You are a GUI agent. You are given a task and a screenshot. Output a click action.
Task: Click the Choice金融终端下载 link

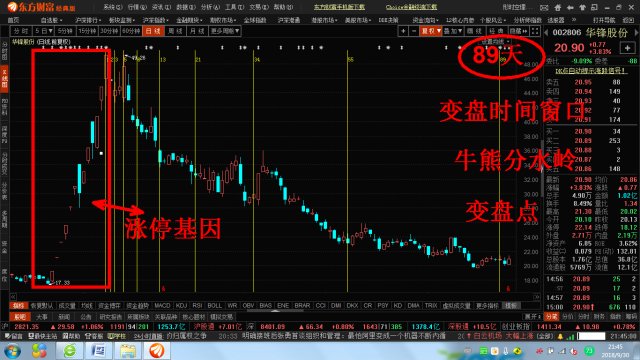click(411, 7)
